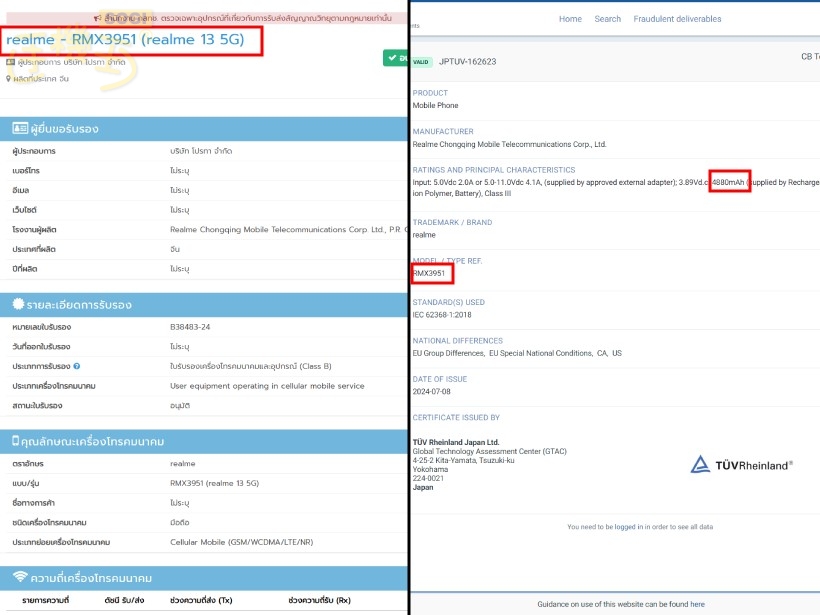Click the highlighted 4880mAh battery value
Image resolution: width=820 pixels, height=615 pixels.
click(730, 183)
